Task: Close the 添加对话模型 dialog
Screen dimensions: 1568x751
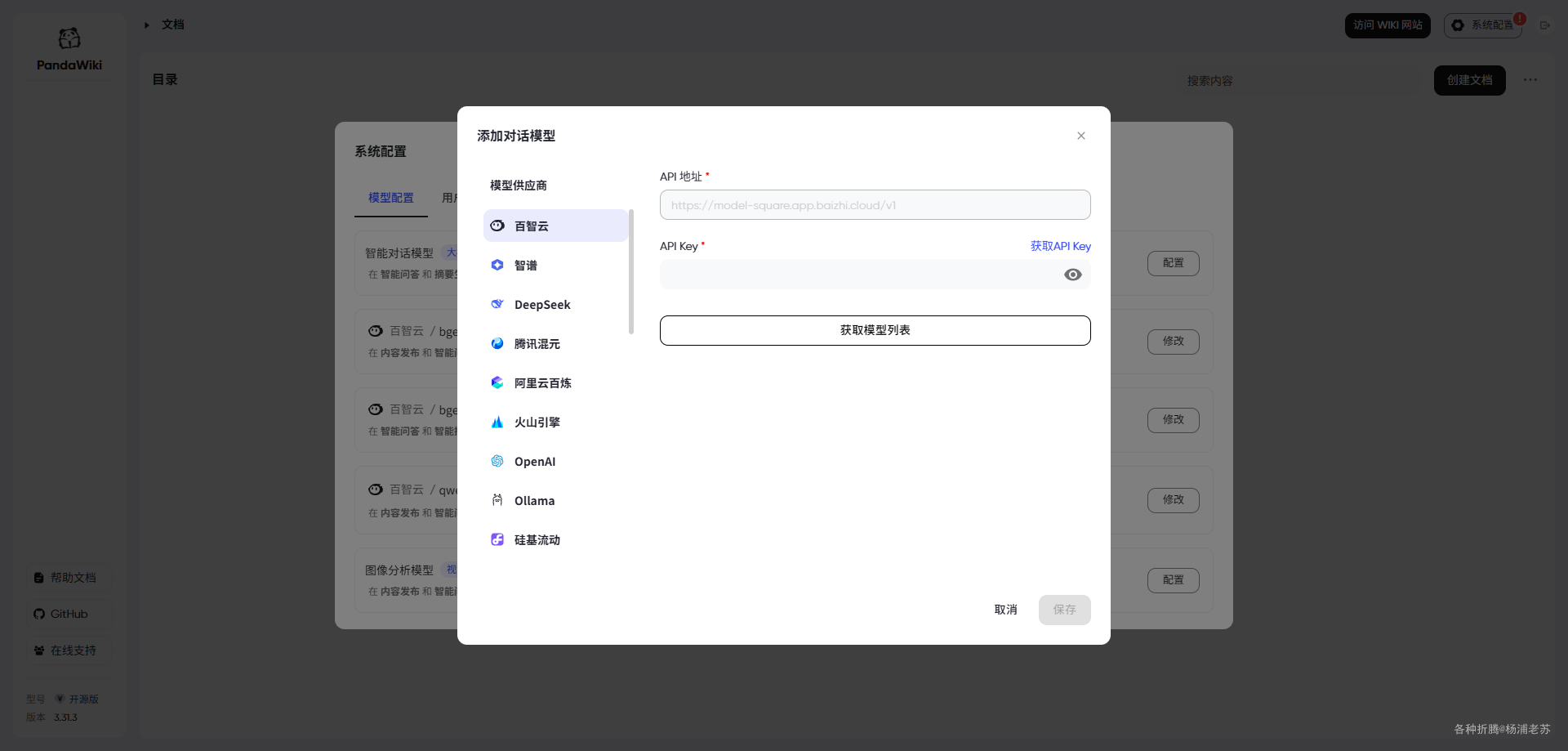Action: pyautogui.click(x=1081, y=136)
